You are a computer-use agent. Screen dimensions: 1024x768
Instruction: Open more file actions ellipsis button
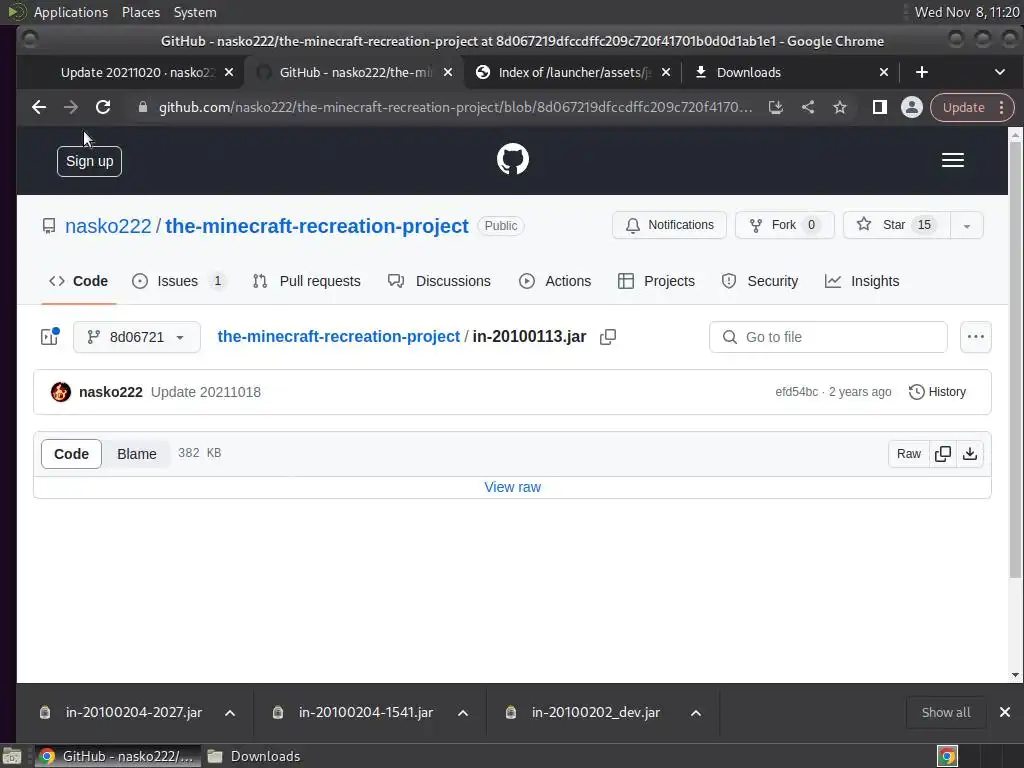point(976,337)
